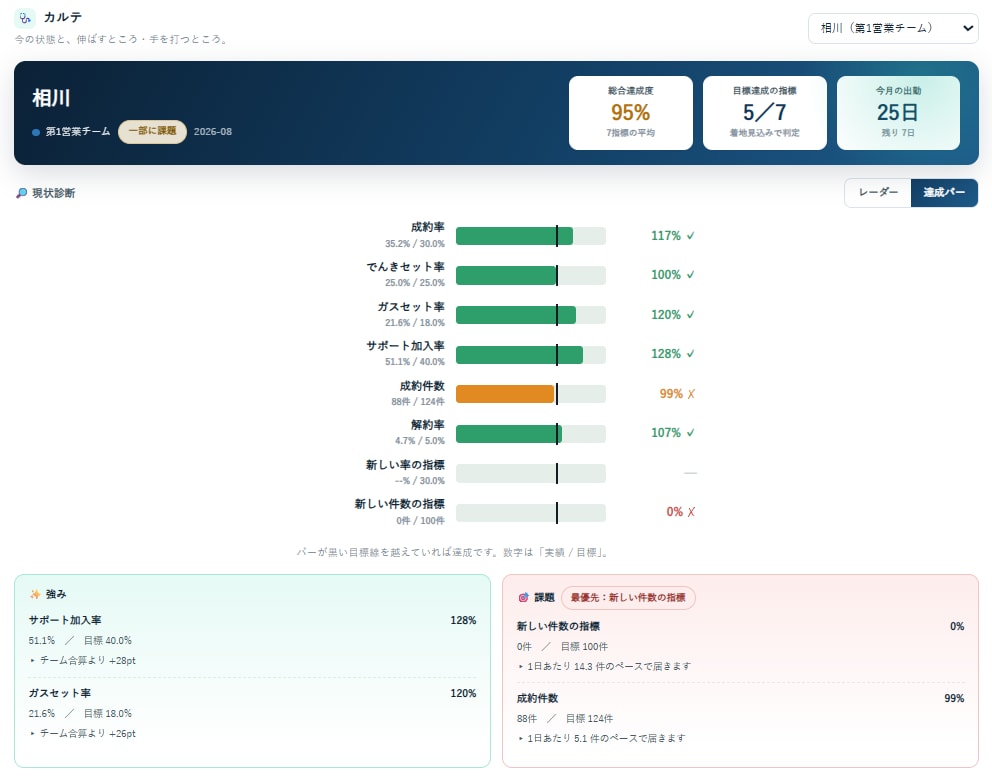
Task: Click the 99% value in 課題 card
Action: [x=954, y=698]
